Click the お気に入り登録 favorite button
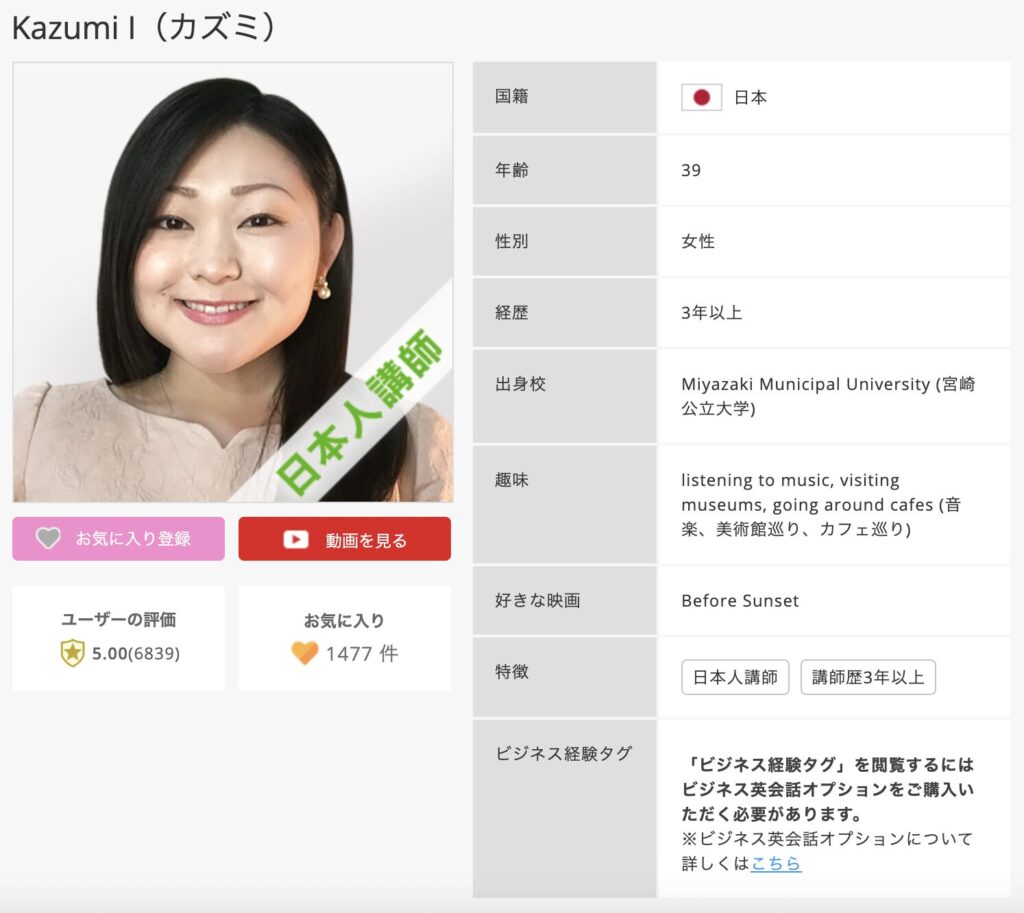1024x913 pixels. tap(118, 539)
